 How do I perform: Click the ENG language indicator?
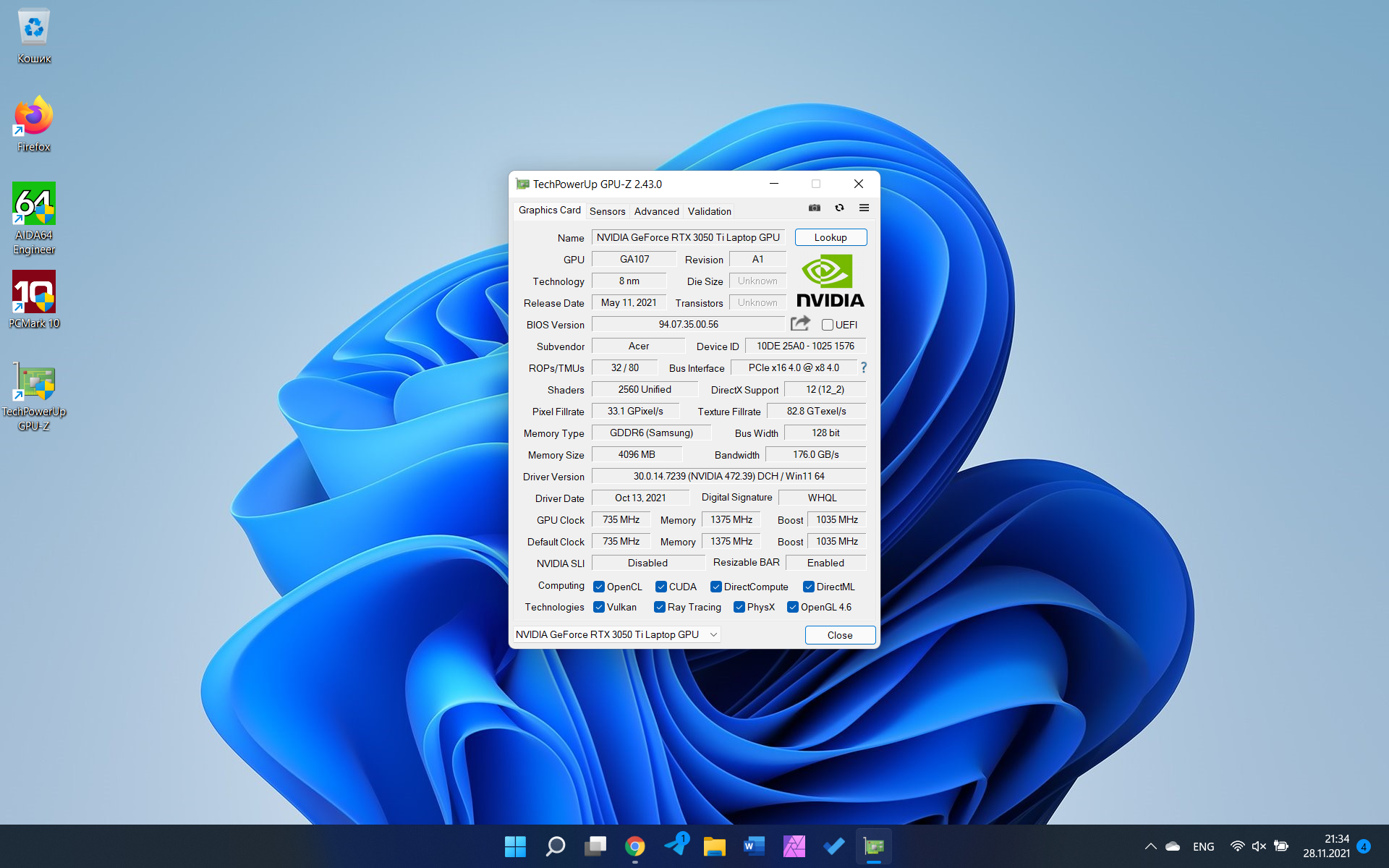[x=1204, y=846]
